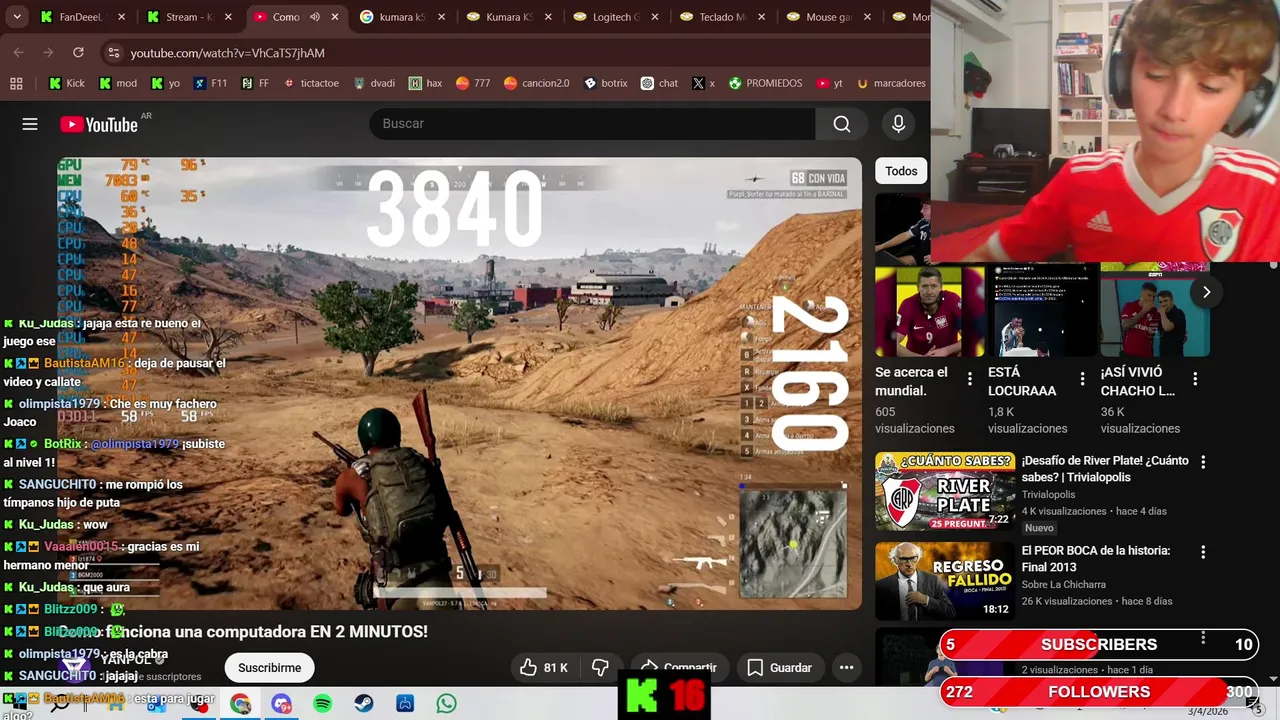Open the ESTÁ LOCURAAA short thumbnail
The height and width of the screenshot is (720, 1280).
(1042, 310)
